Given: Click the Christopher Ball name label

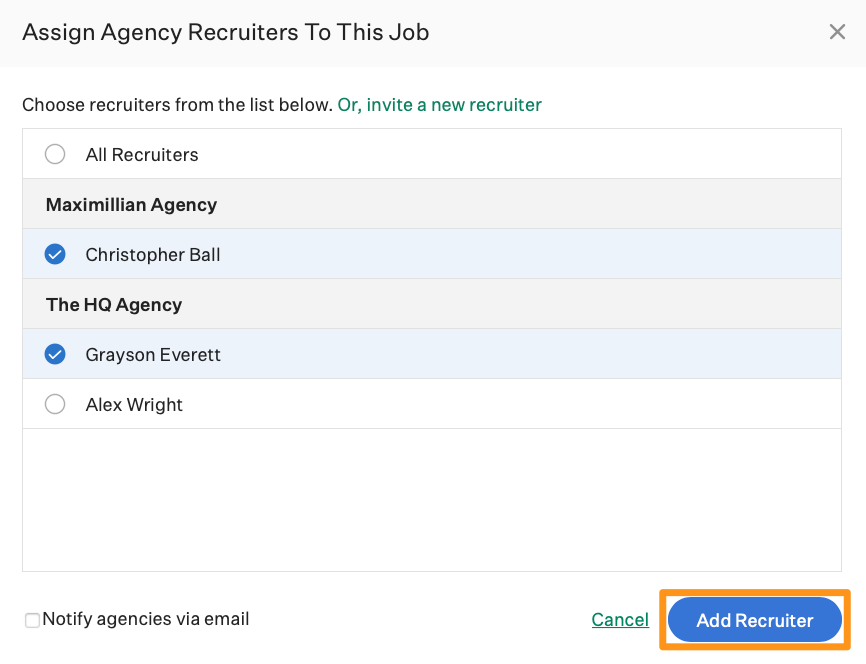Looking at the screenshot, I should [152, 254].
